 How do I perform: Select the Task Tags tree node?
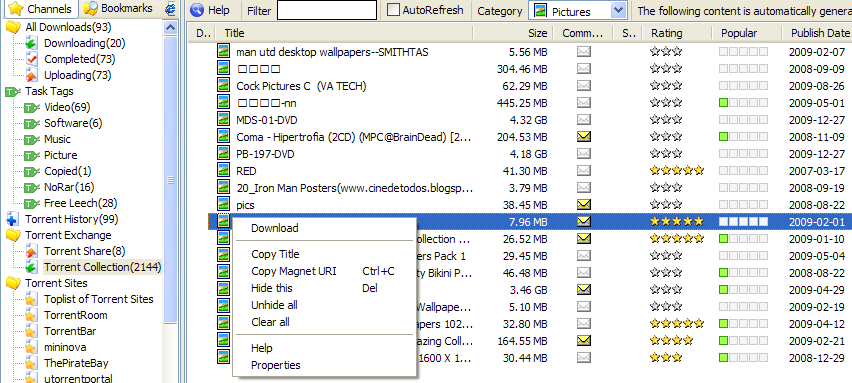pyautogui.click(x=49, y=91)
